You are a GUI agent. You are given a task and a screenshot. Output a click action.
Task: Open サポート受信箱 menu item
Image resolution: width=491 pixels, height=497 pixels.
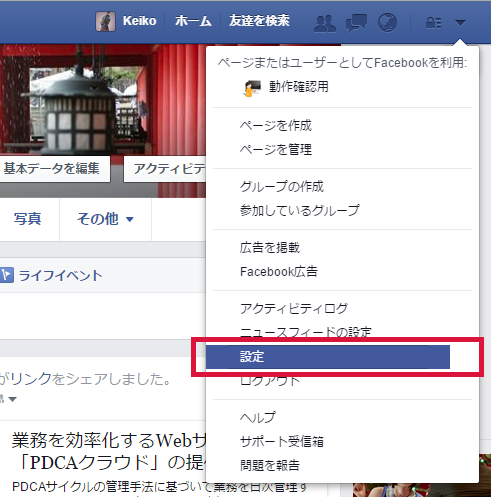(282, 441)
